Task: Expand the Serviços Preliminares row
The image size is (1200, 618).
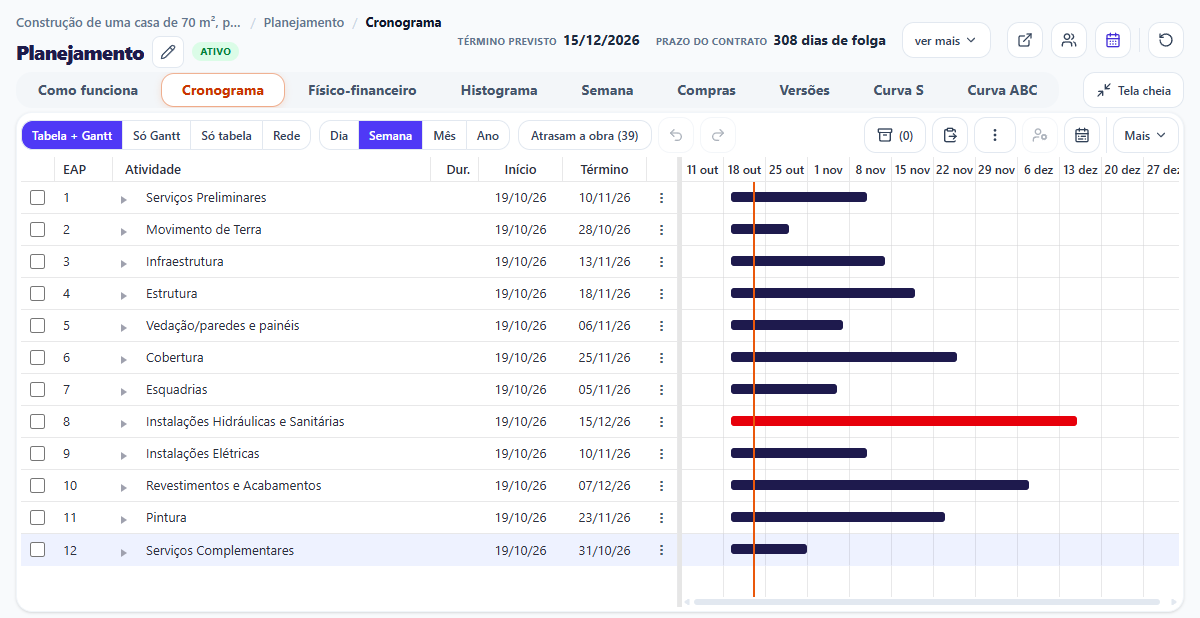Action: (x=124, y=199)
